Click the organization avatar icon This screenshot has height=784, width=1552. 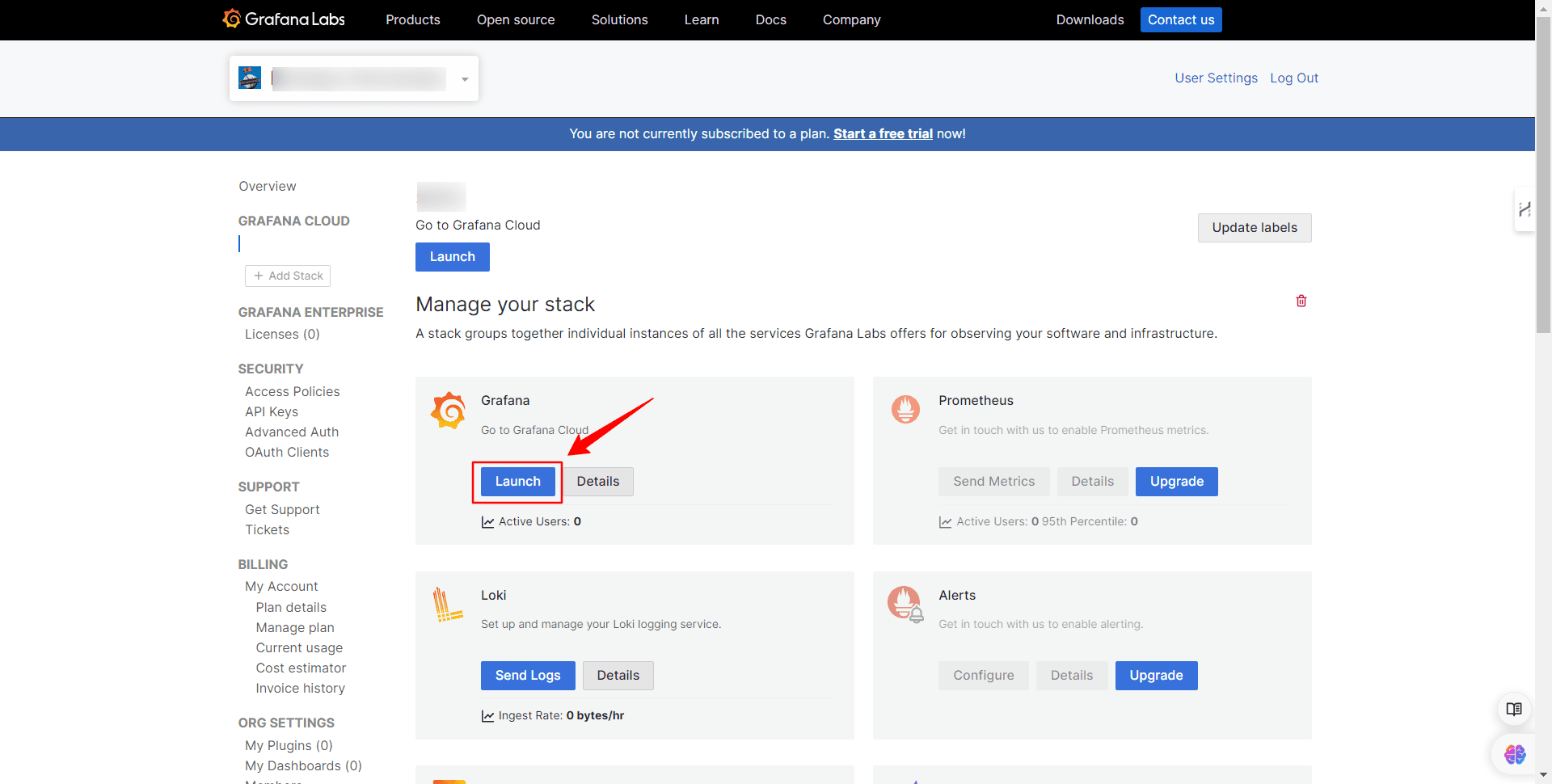(x=250, y=78)
